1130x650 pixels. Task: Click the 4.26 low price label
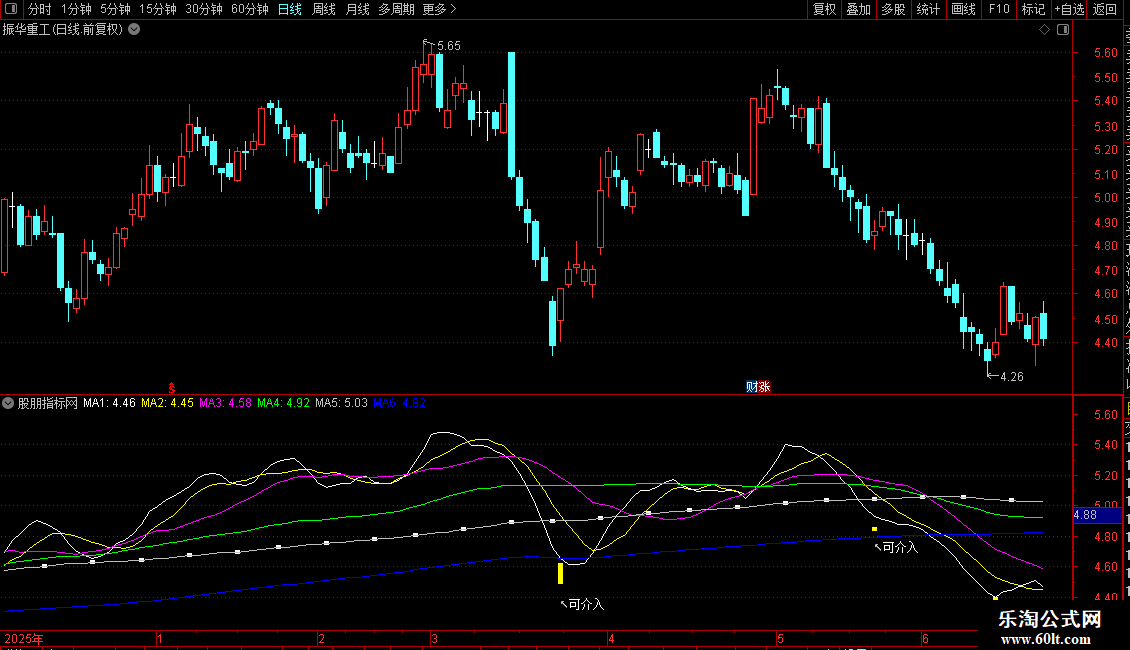pos(1012,377)
